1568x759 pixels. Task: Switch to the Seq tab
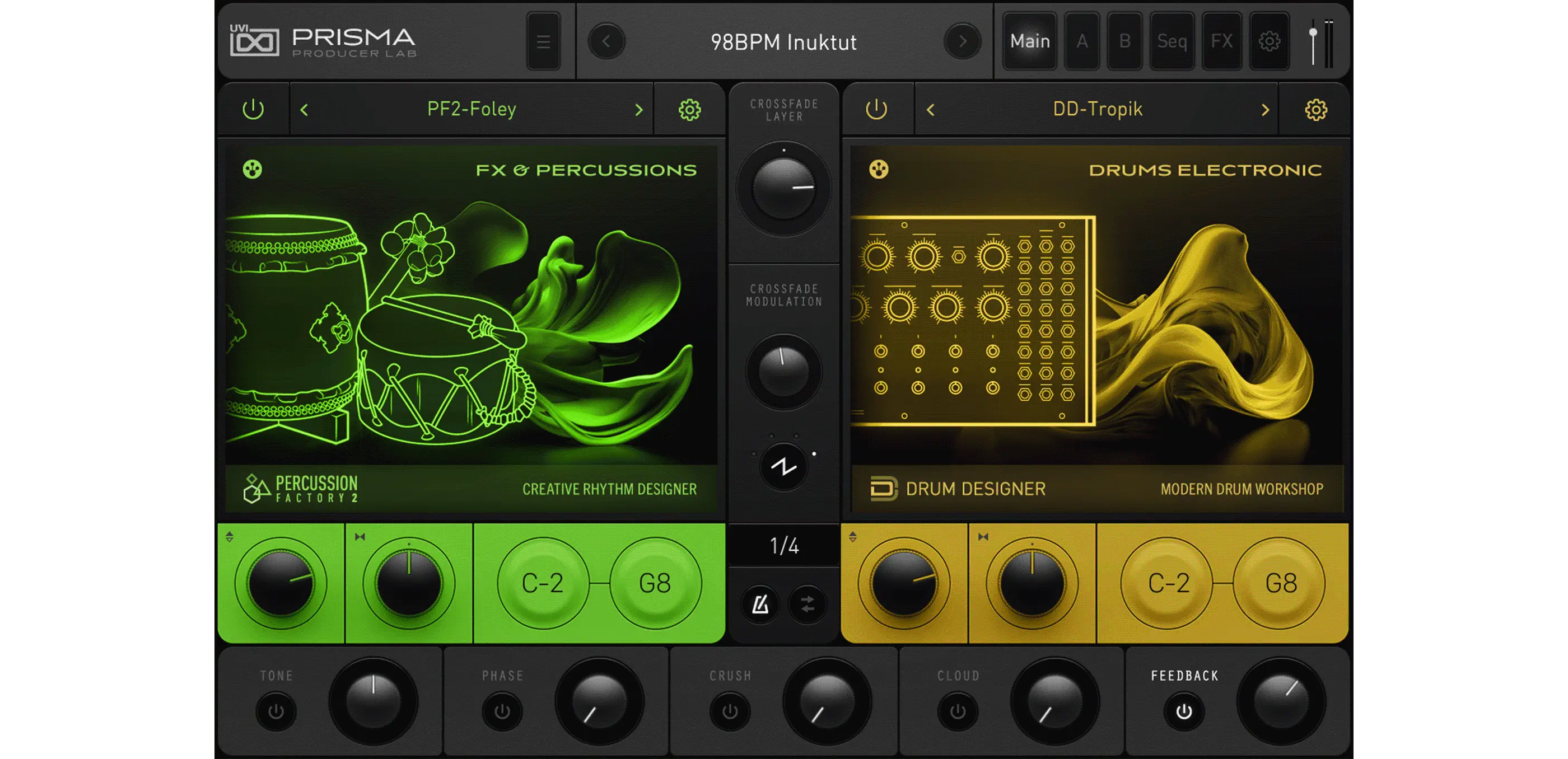point(1172,41)
